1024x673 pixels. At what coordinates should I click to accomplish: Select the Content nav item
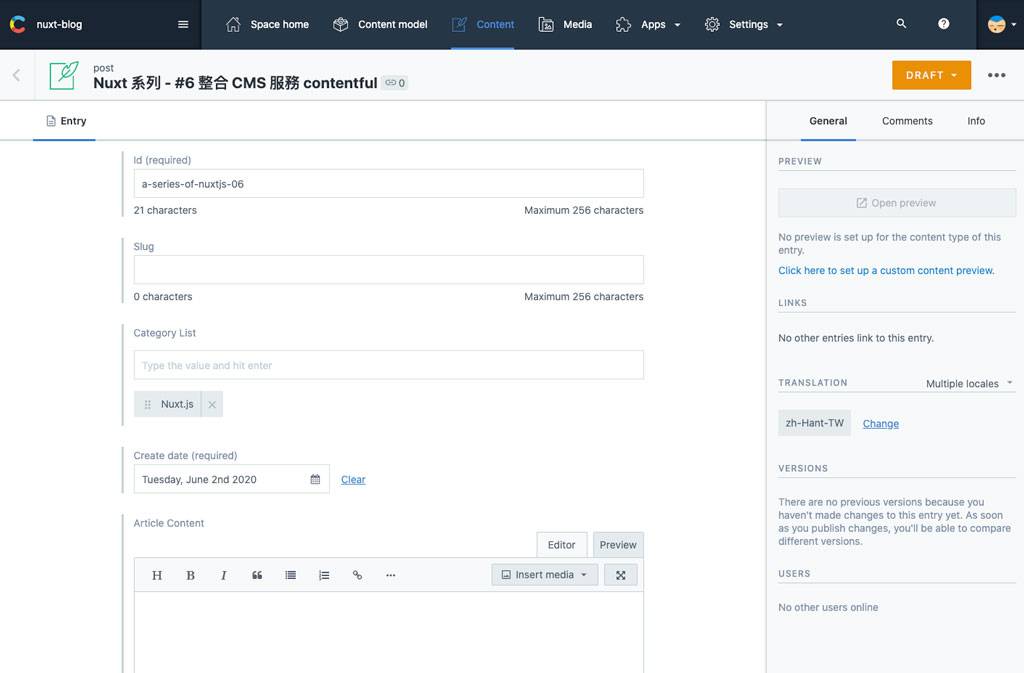click(x=483, y=24)
